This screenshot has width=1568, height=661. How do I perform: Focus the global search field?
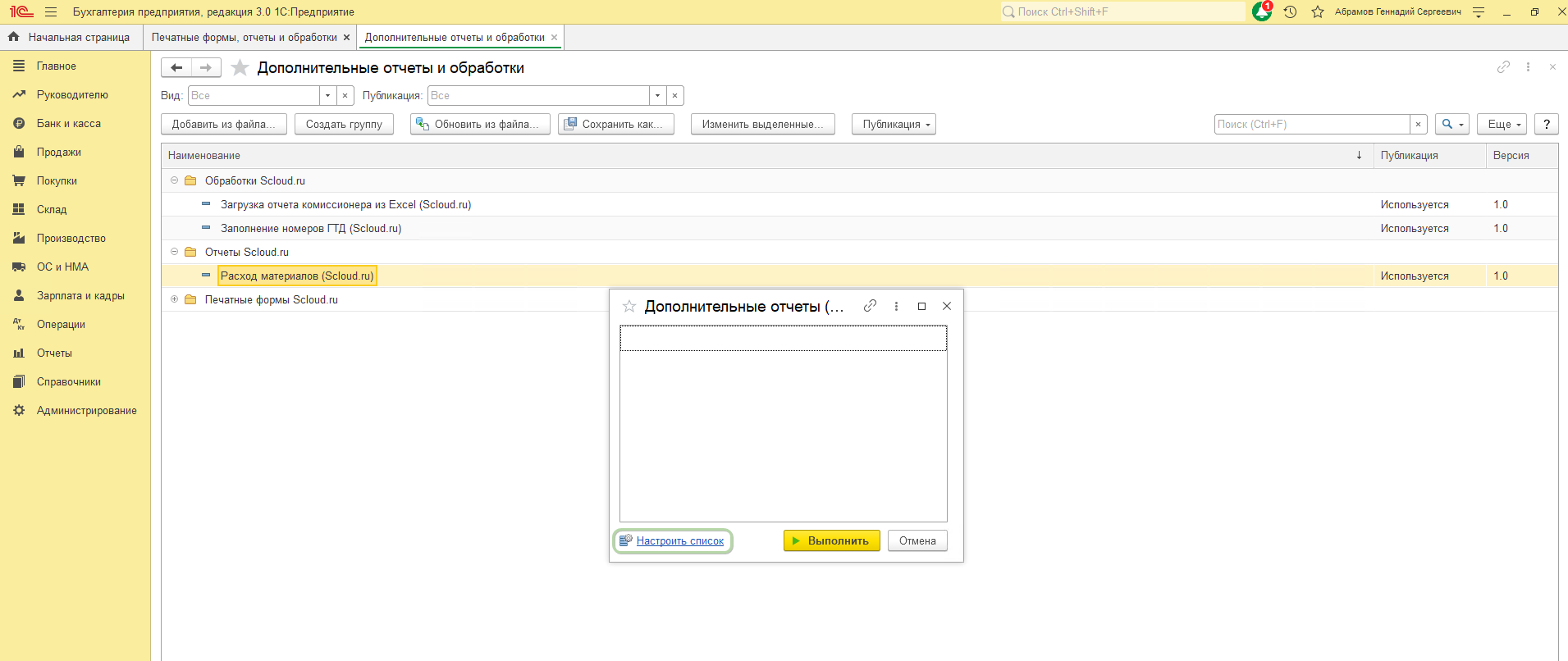1122,11
